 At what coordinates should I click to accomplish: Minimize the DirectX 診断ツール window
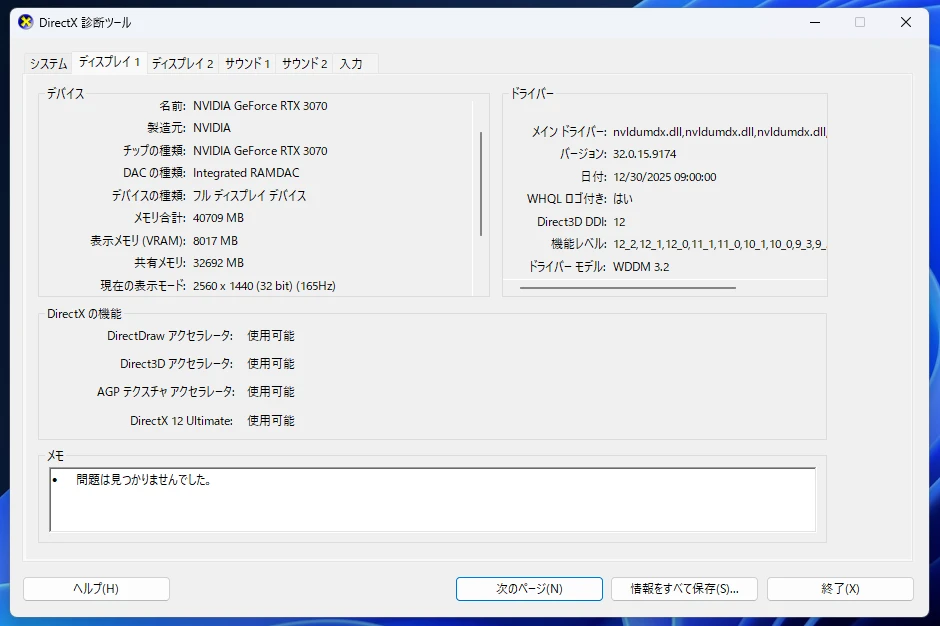pos(813,22)
